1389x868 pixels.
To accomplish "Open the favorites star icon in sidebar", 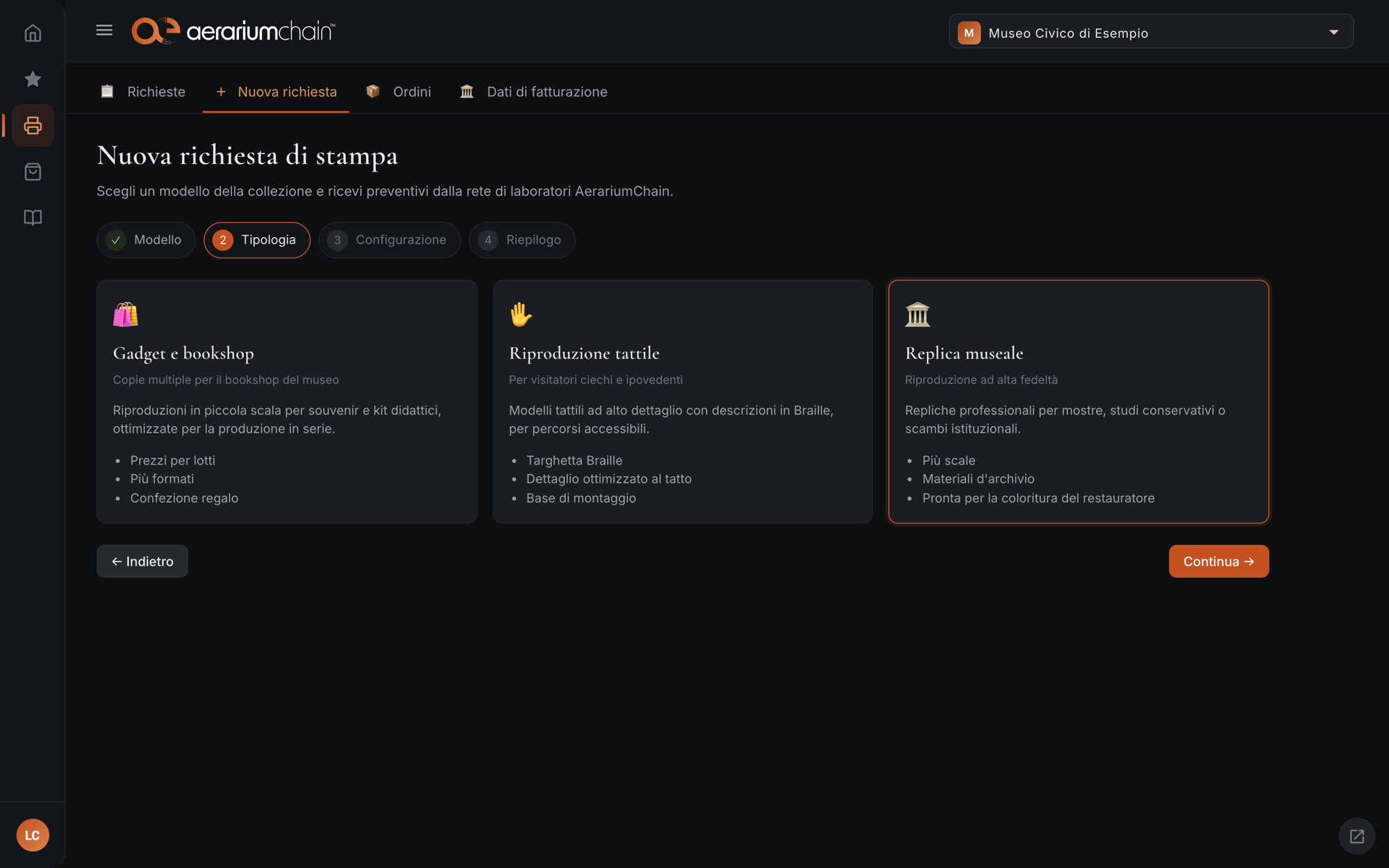I will [33, 79].
